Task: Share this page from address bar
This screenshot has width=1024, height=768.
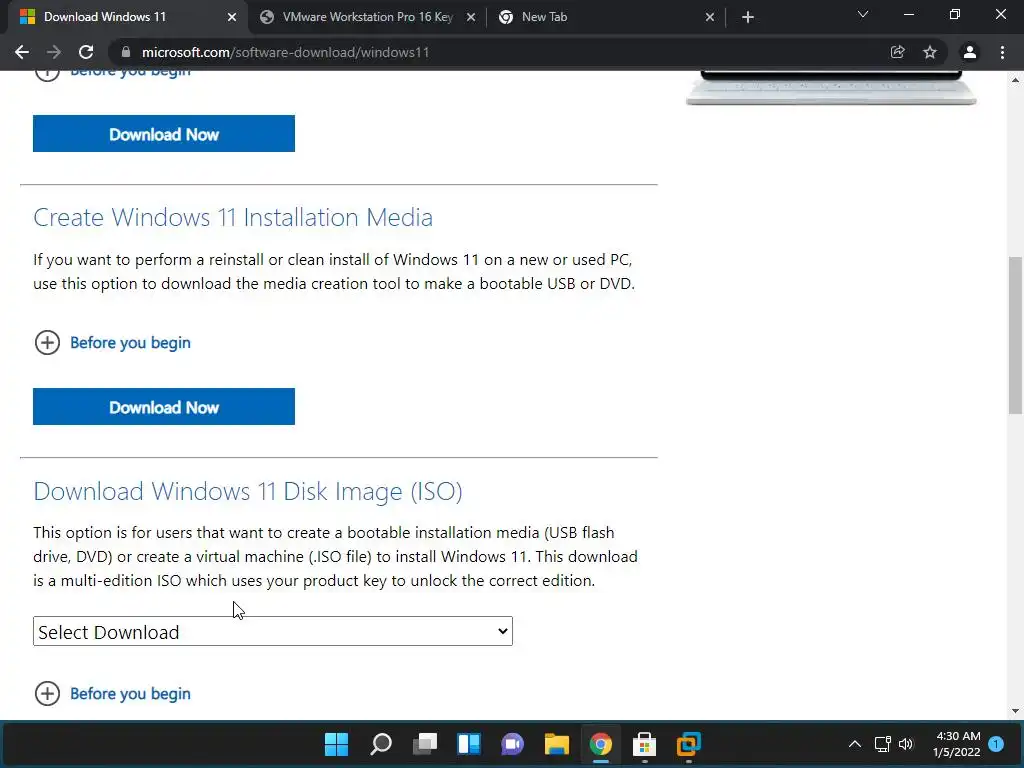Action: point(898,52)
